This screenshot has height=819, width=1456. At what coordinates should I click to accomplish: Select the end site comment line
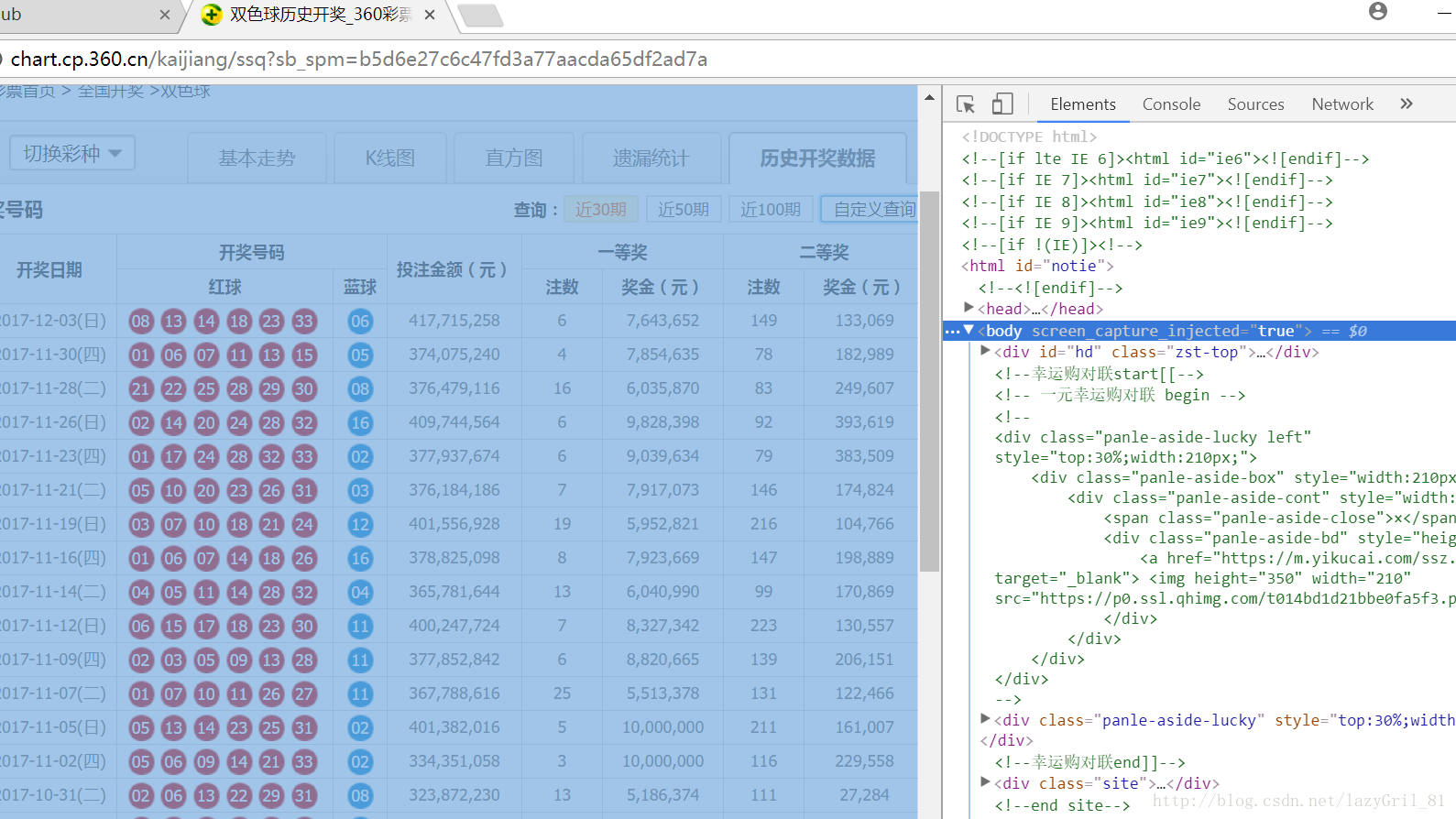pos(1062,805)
